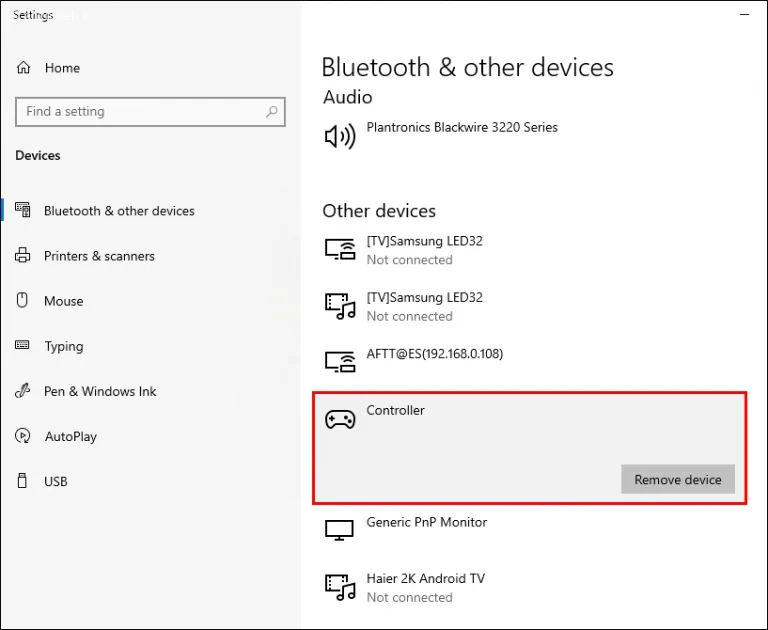This screenshot has height=630, width=768.
Task: Open Bluetooth & other devices section
Action: [119, 211]
